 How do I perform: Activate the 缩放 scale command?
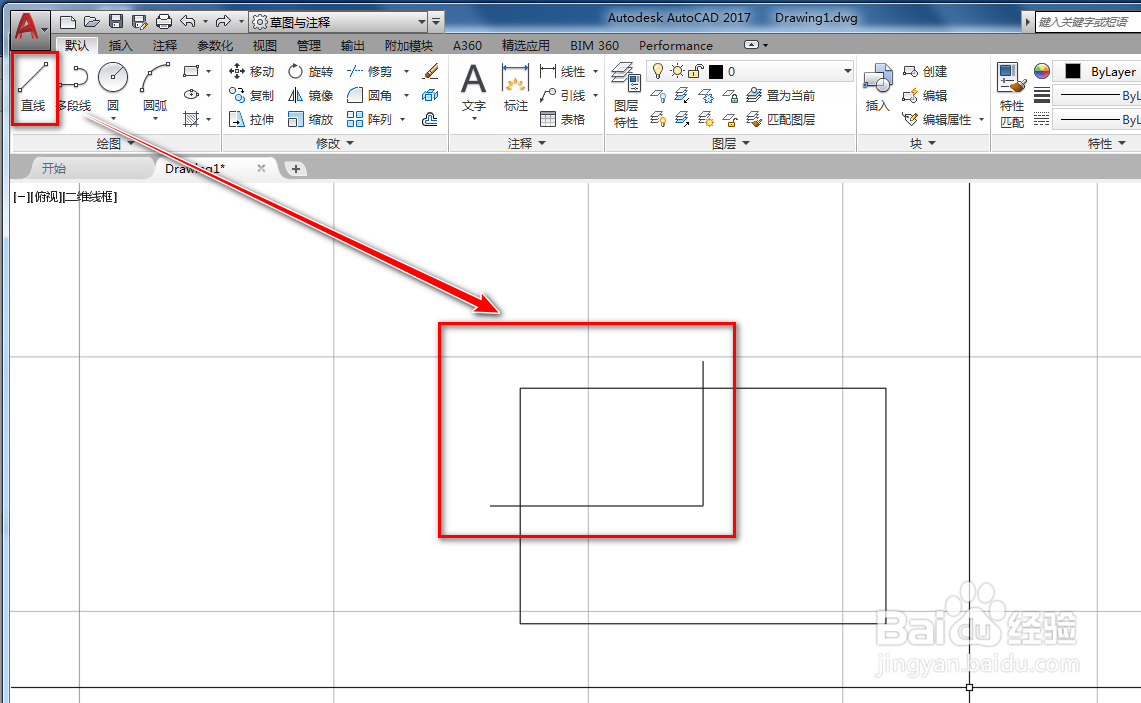(311, 119)
